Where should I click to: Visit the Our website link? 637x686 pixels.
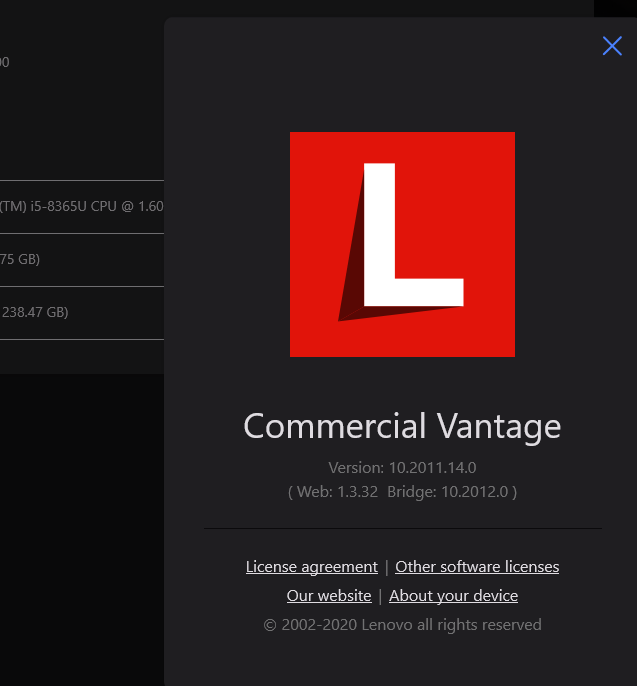pyautogui.click(x=329, y=595)
